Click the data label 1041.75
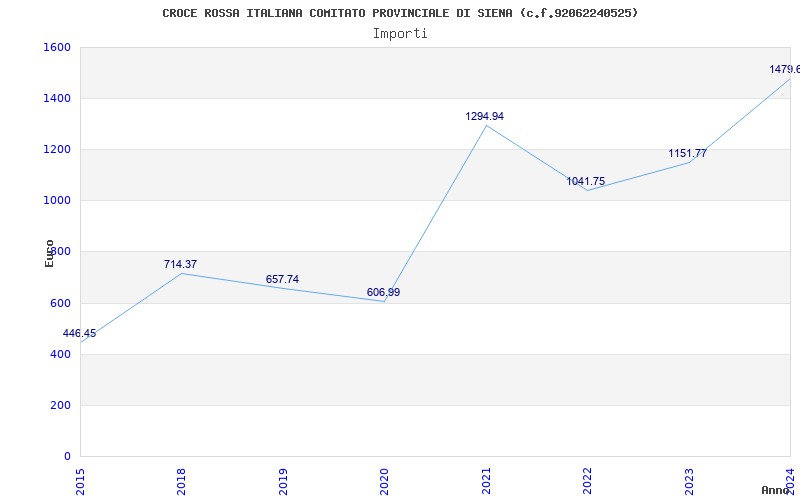Screen dimensions: 800x500 click(x=586, y=181)
